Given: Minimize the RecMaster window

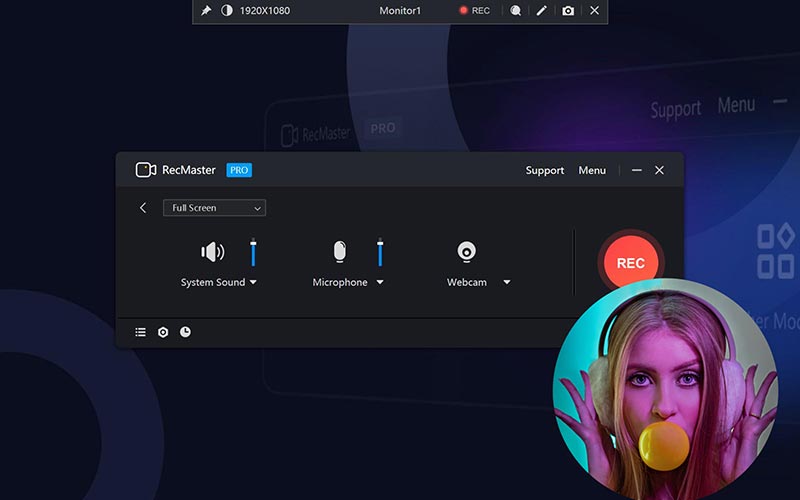Looking at the screenshot, I should coord(637,170).
